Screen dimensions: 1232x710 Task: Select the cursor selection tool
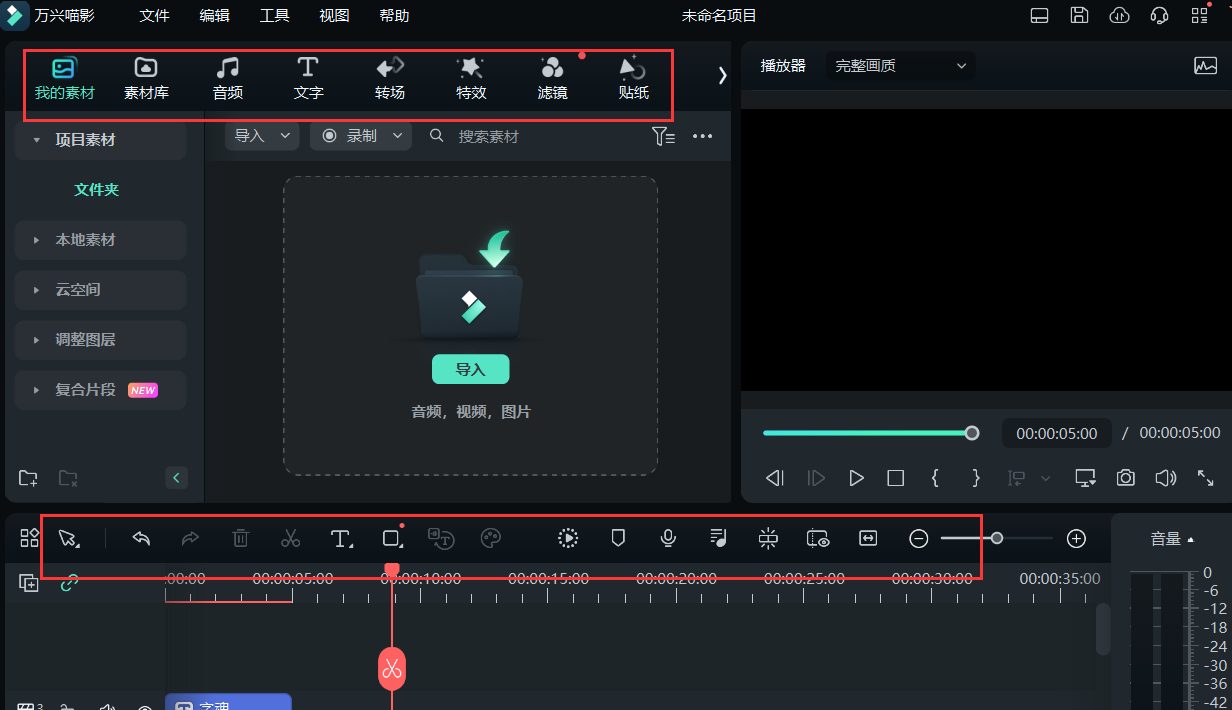66,538
